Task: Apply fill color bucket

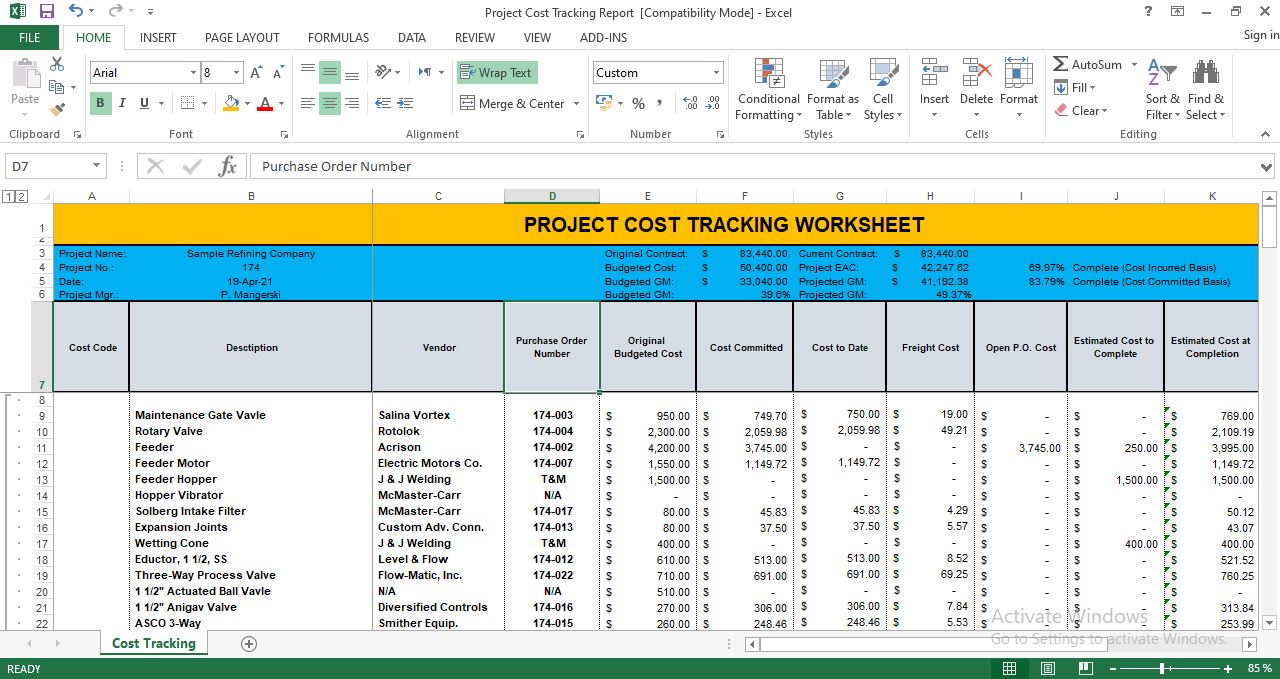Action: click(x=231, y=103)
